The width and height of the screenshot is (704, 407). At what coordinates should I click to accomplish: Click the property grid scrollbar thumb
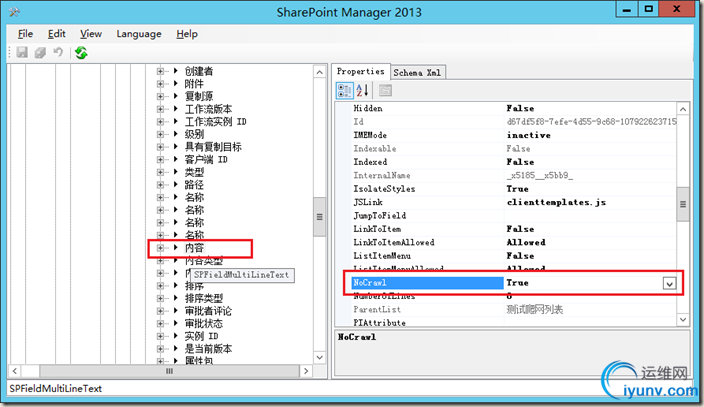click(x=683, y=204)
